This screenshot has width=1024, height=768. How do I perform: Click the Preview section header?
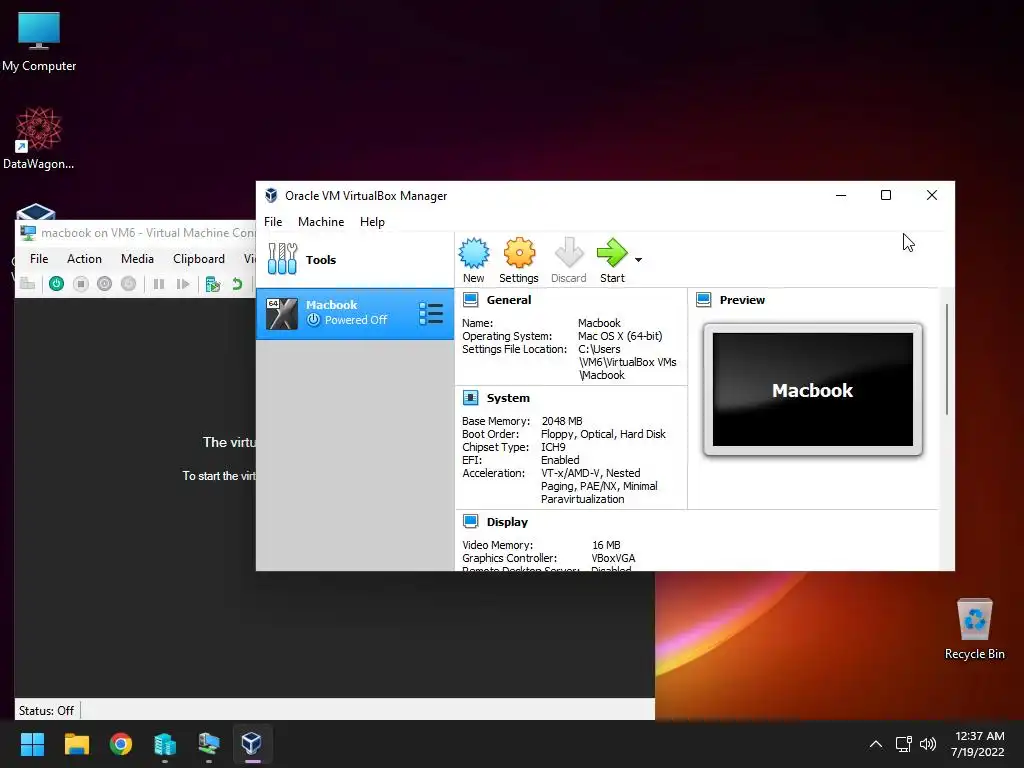[742, 300]
